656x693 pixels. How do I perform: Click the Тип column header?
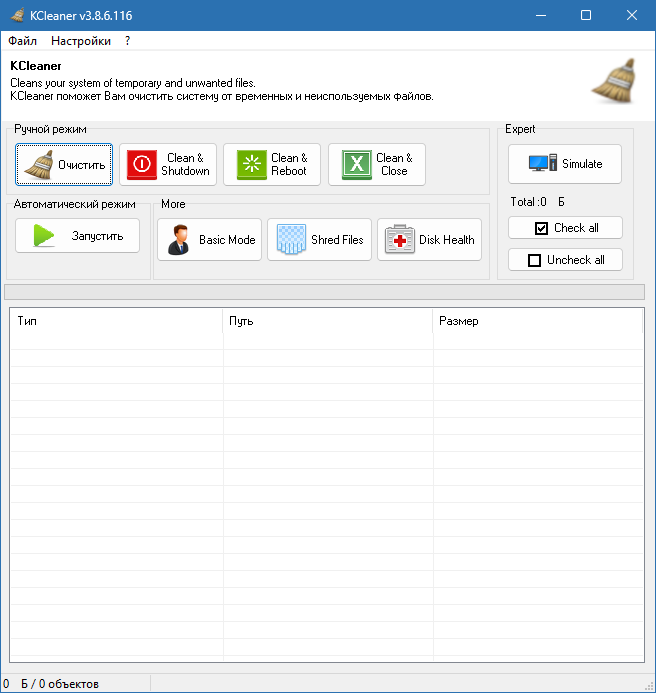(116, 321)
